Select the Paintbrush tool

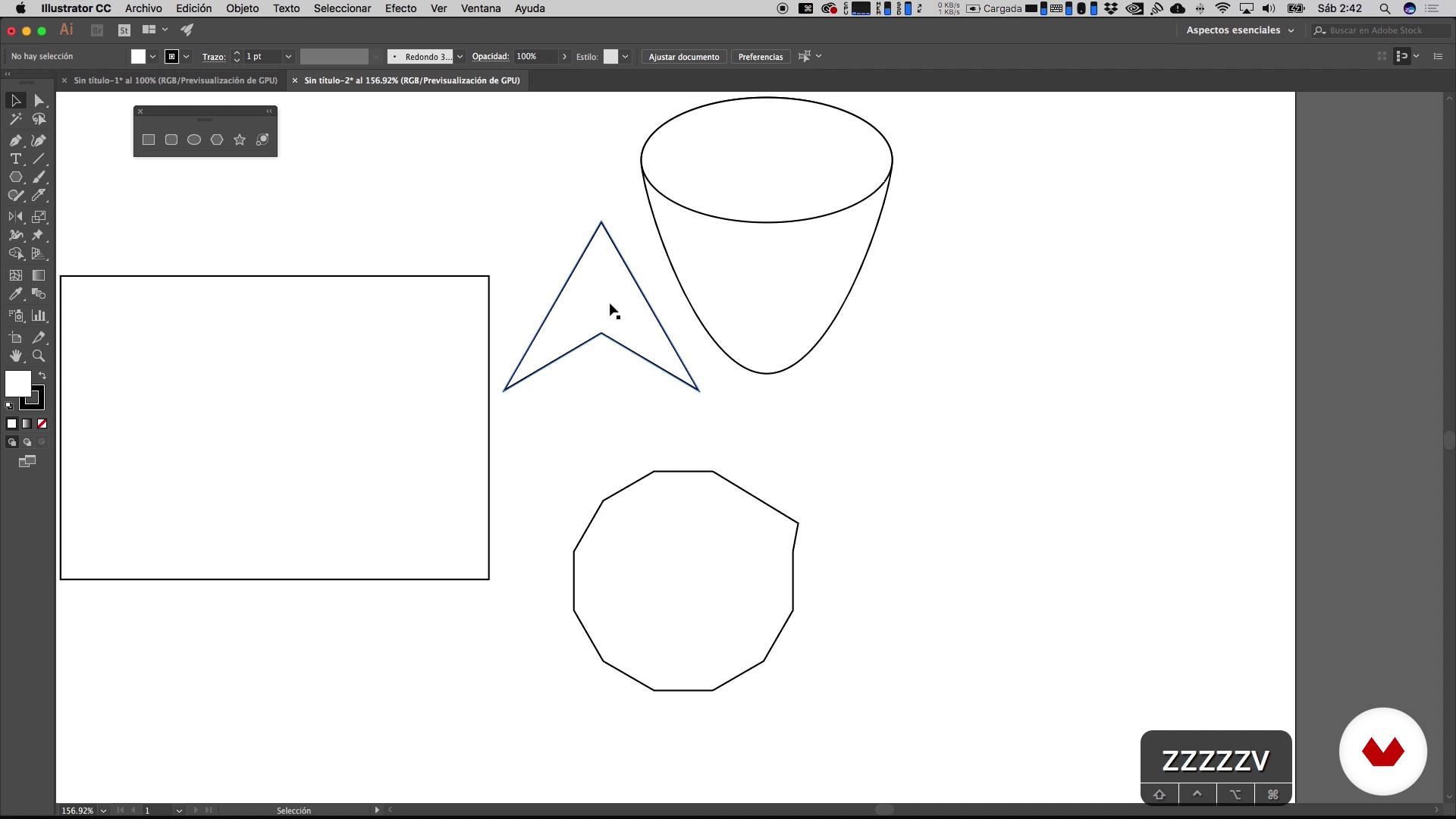(x=39, y=177)
